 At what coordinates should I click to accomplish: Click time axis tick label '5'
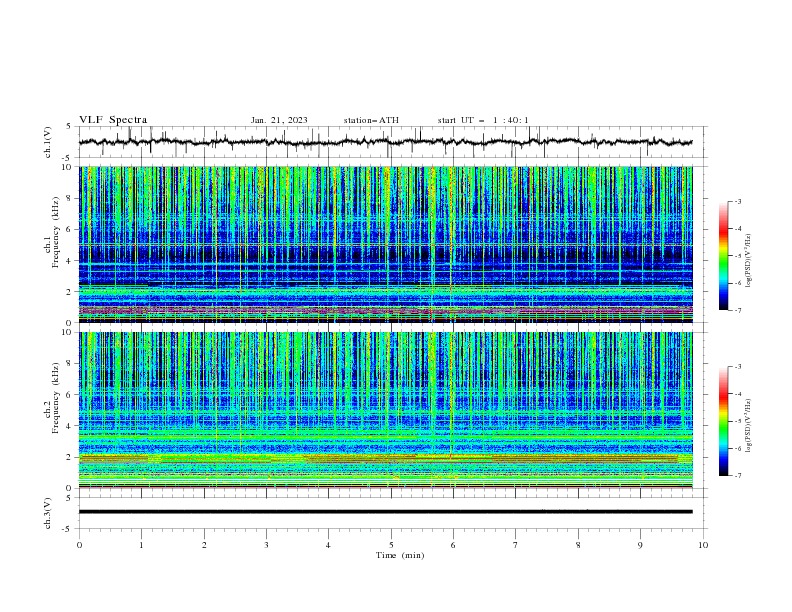tap(391, 545)
